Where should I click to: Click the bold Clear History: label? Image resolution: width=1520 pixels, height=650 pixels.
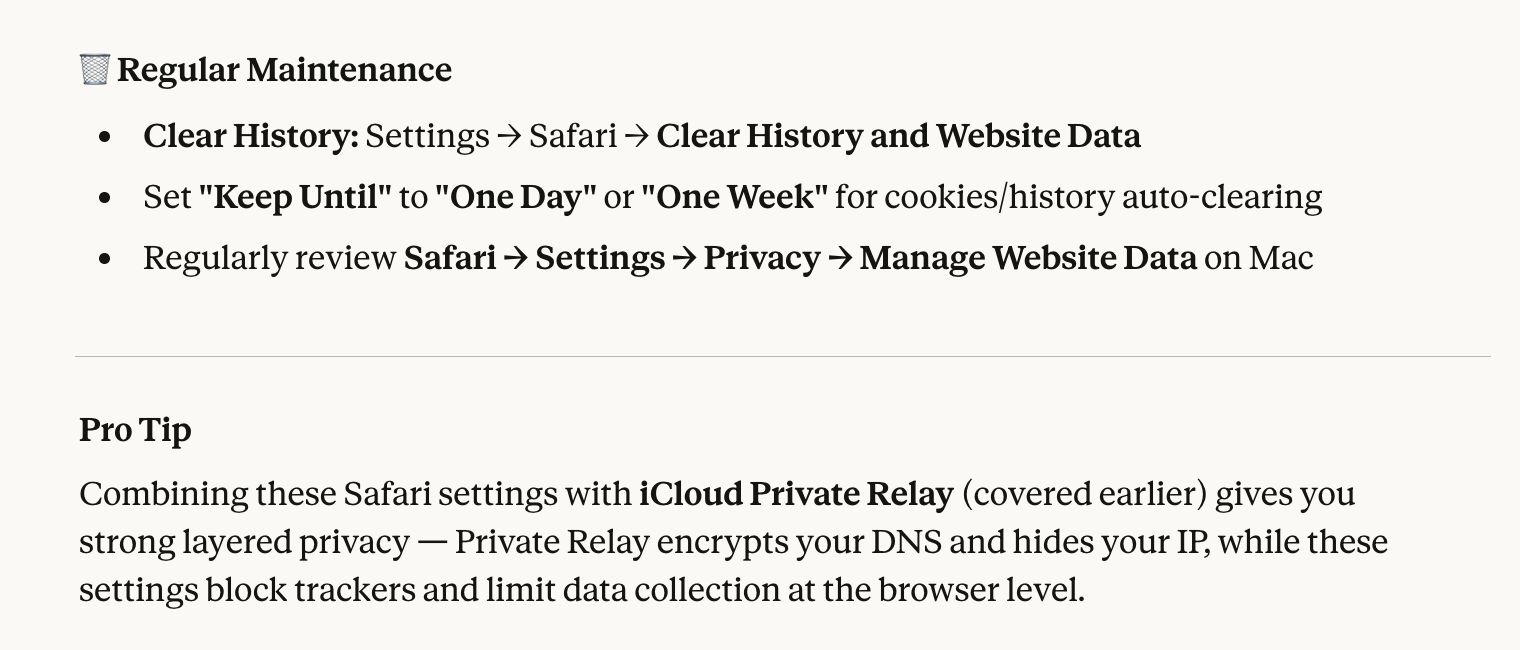click(250, 136)
